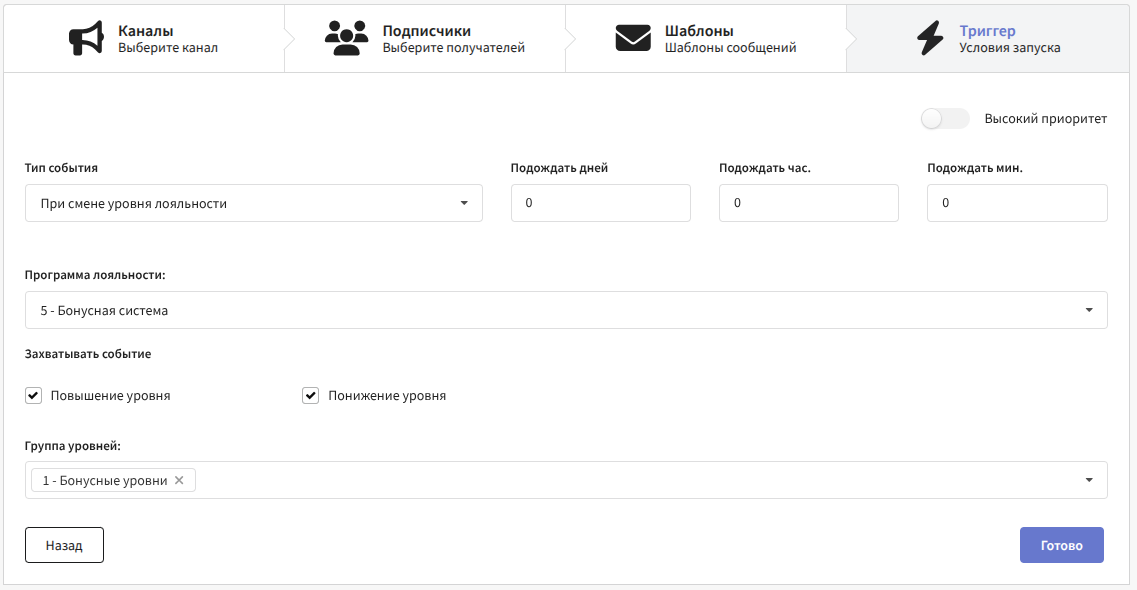Click the envelope icon for Шаблоны
The height and width of the screenshot is (590, 1137).
click(x=632, y=38)
